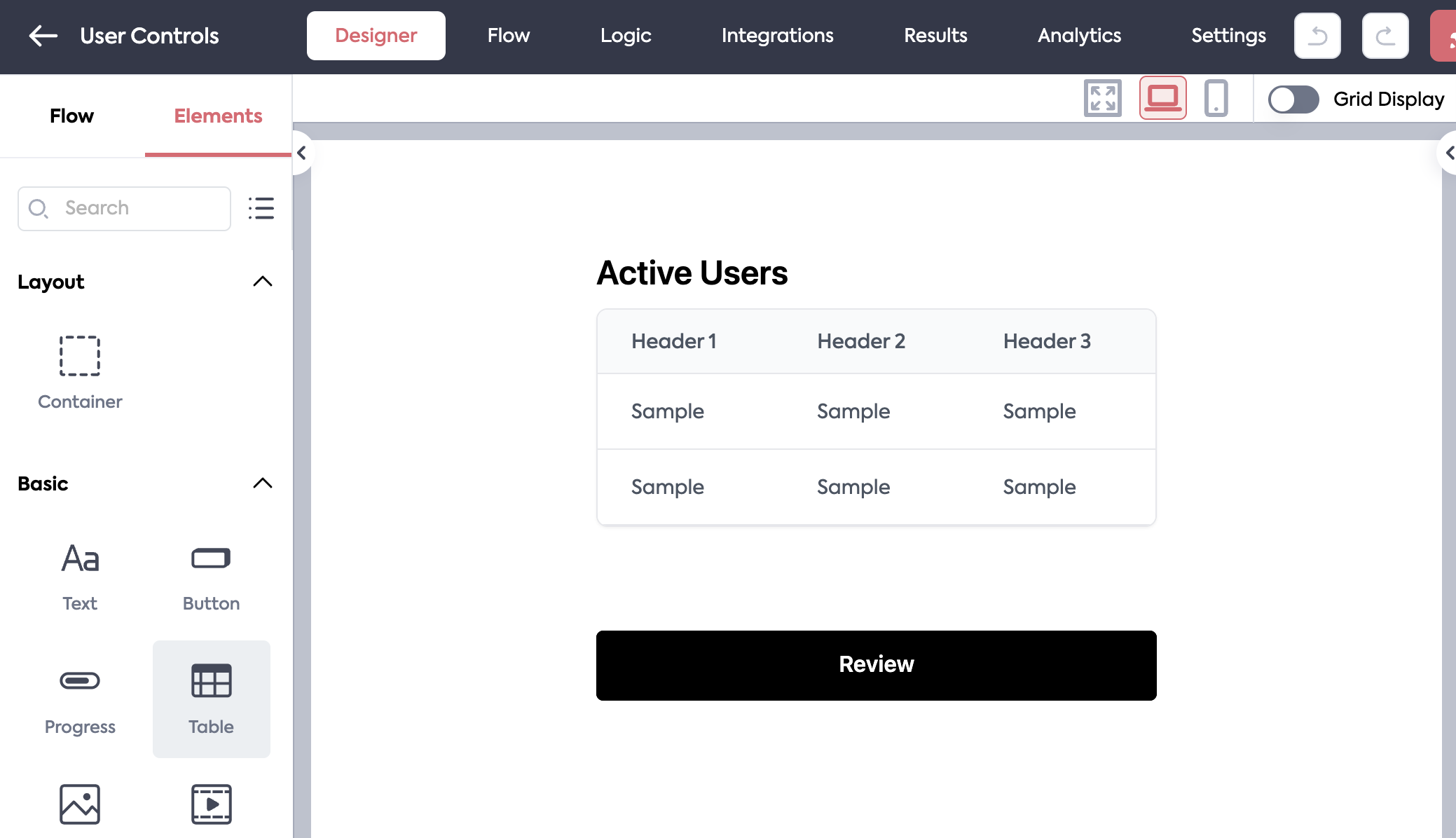Switch to the Flow sidebar tab
Screen dimensions: 1456x838
point(71,116)
